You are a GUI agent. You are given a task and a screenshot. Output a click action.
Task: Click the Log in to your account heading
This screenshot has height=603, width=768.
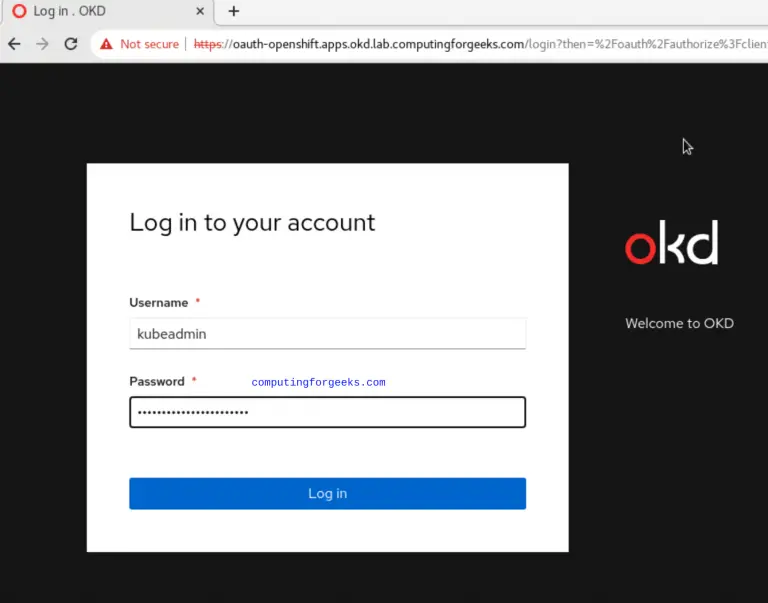pyautogui.click(x=252, y=222)
